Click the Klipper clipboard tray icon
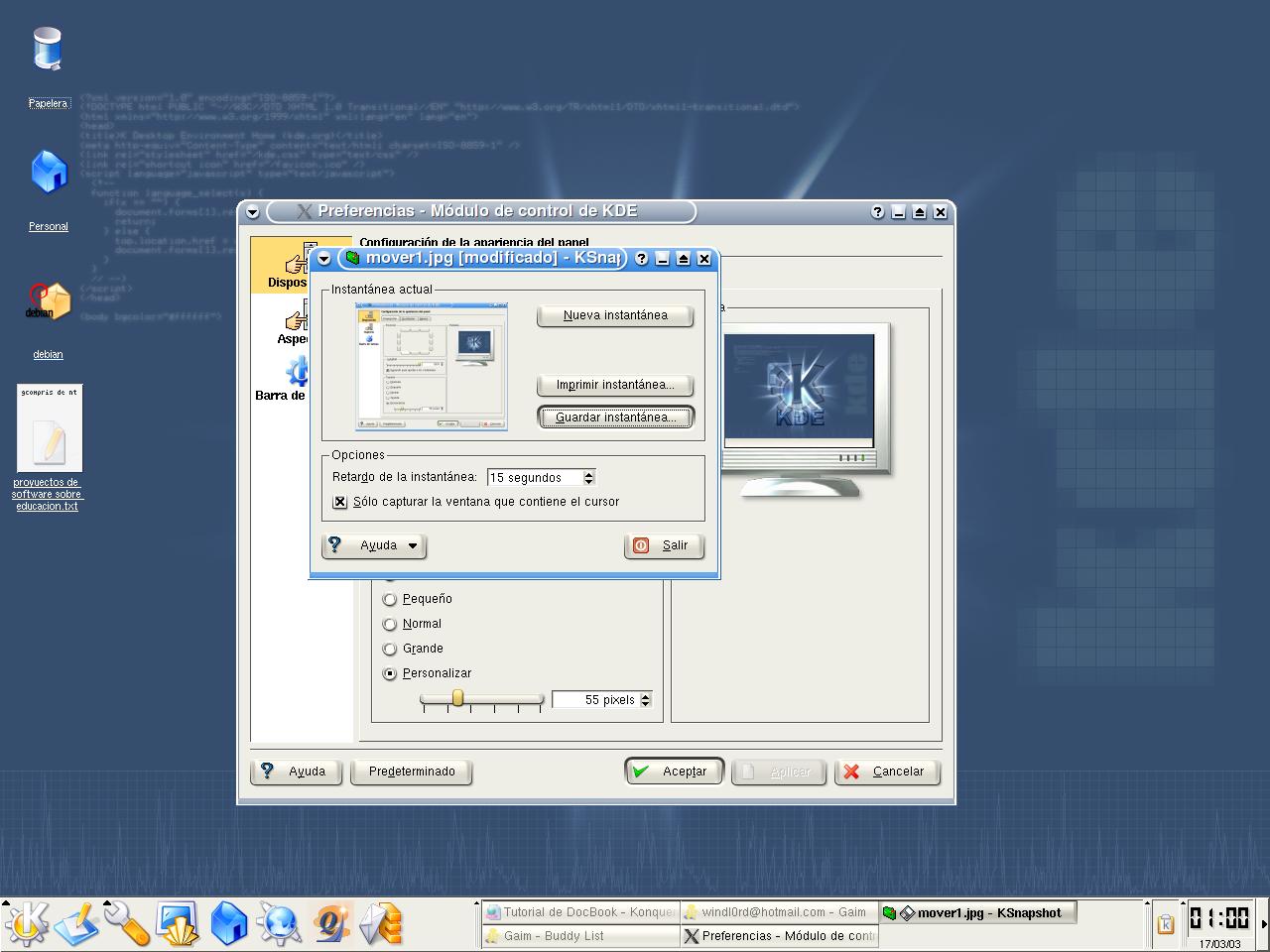 click(x=1166, y=923)
